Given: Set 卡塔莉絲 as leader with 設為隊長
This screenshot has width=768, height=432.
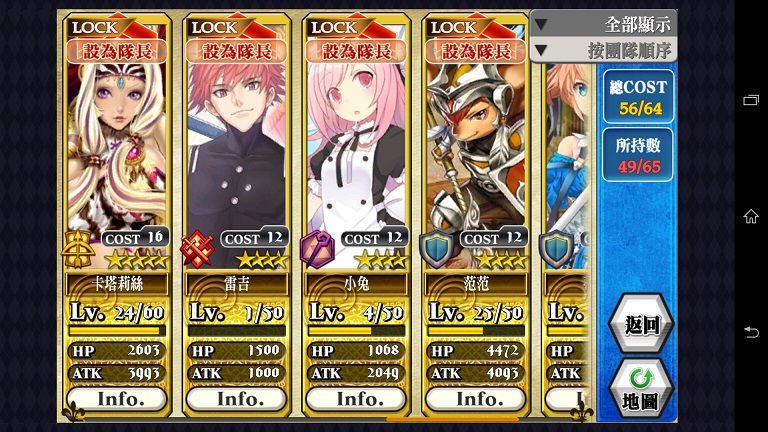Looking at the screenshot, I should pyautogui.click(x=117, y=51).
